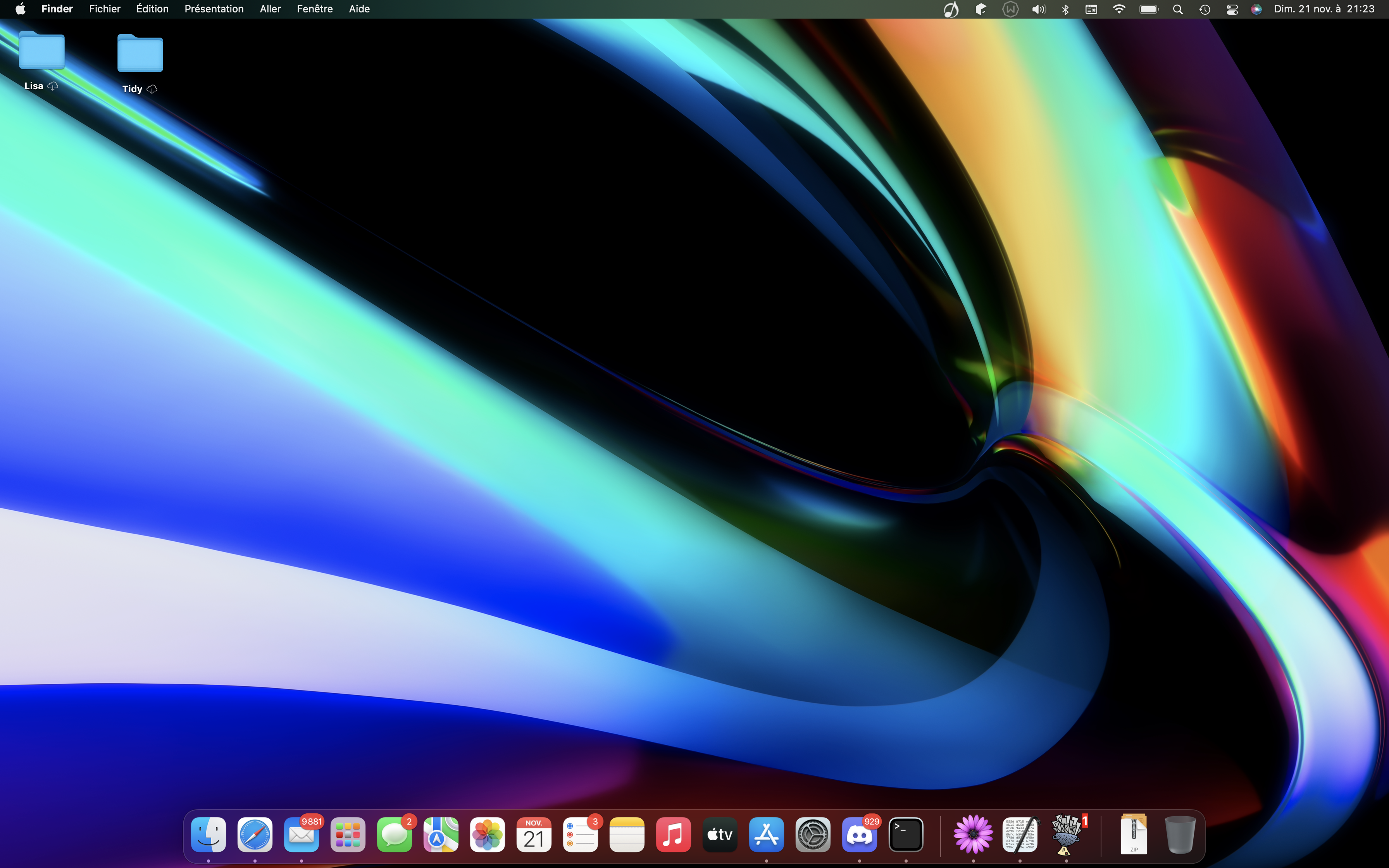Launch Mail app with 9881 badge

[x=302, y=835]
